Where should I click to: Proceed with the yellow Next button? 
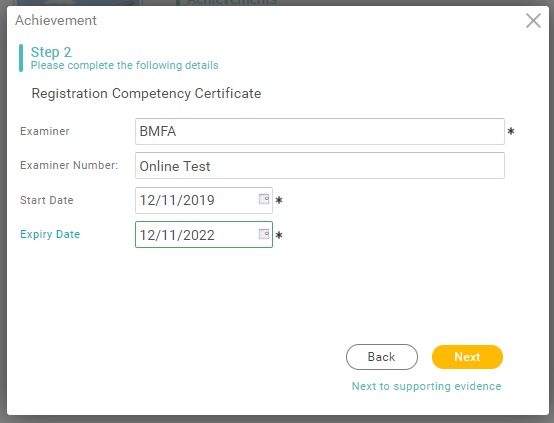467,357
